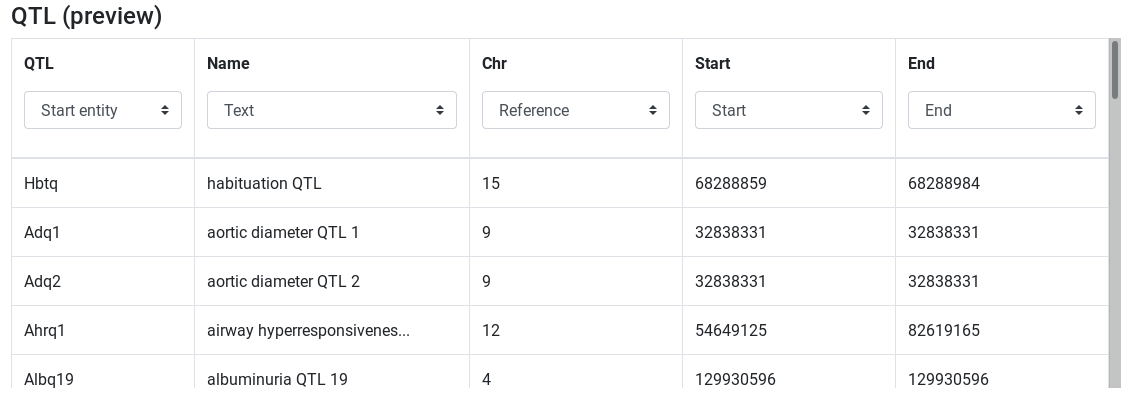
Task: Click the arrows icon on End select
Action: (1079, 110)
